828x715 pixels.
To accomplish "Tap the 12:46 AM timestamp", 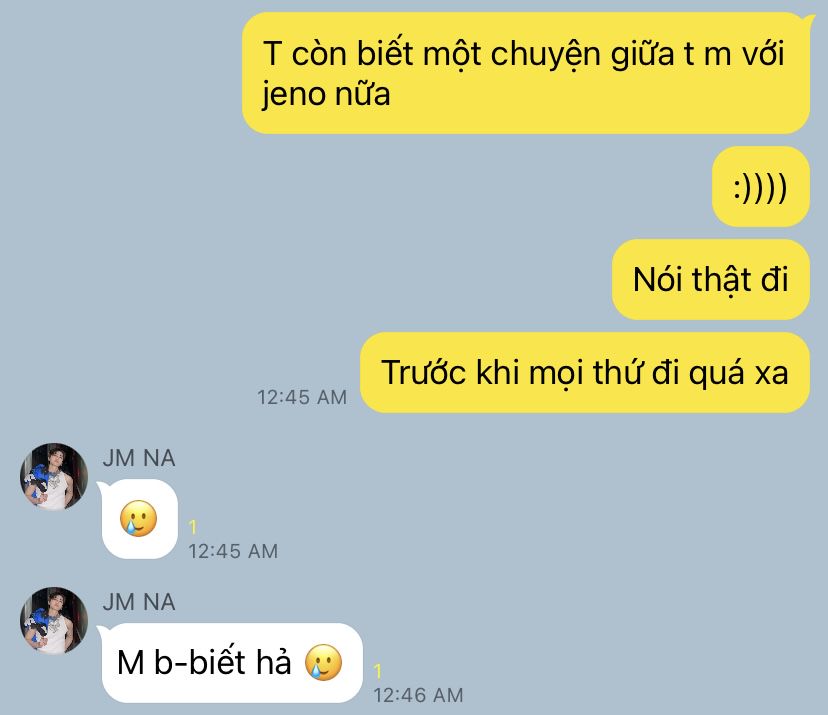I will click(418, 695).
